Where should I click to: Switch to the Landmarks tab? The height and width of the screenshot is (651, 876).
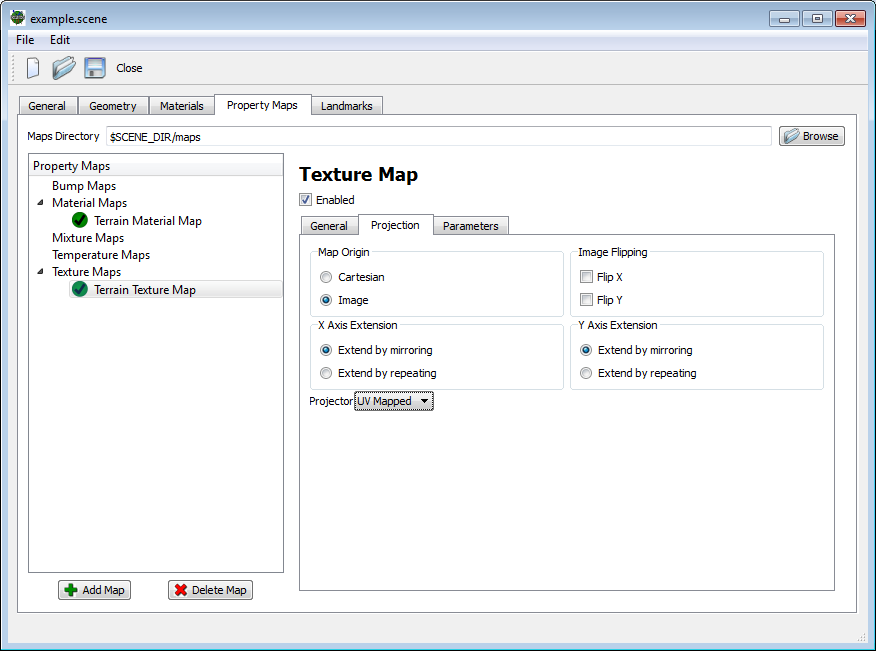[346, 106]
